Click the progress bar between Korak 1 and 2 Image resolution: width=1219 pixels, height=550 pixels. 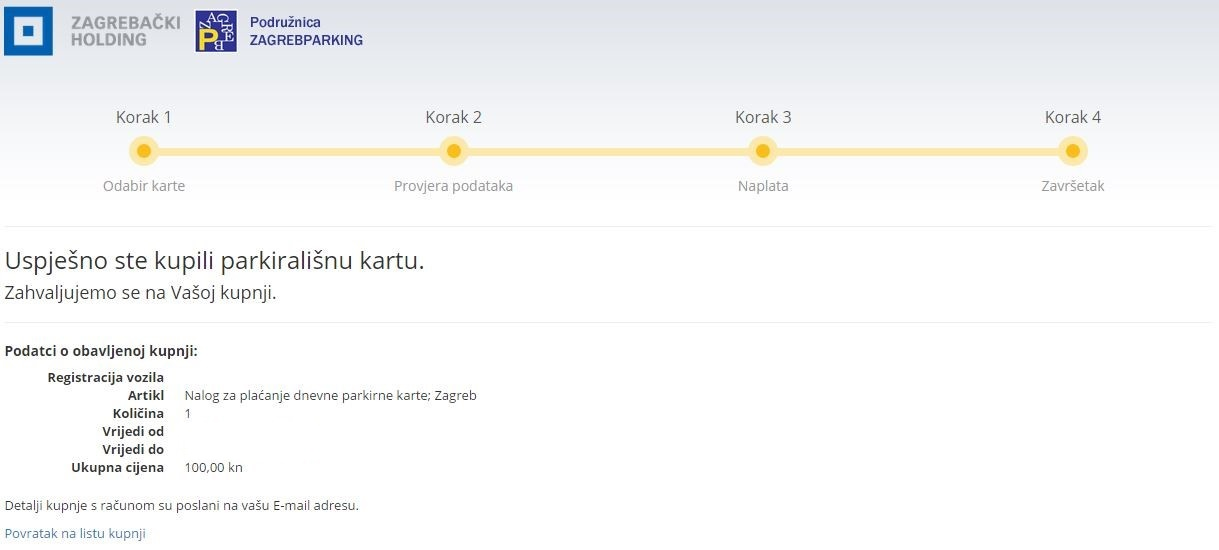pos(300,152)
